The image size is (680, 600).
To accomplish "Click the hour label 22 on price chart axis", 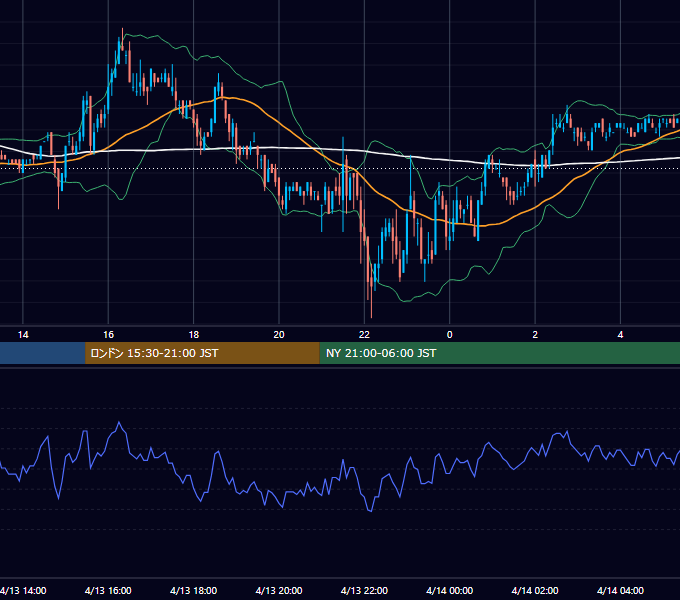I will click(364, 335).
